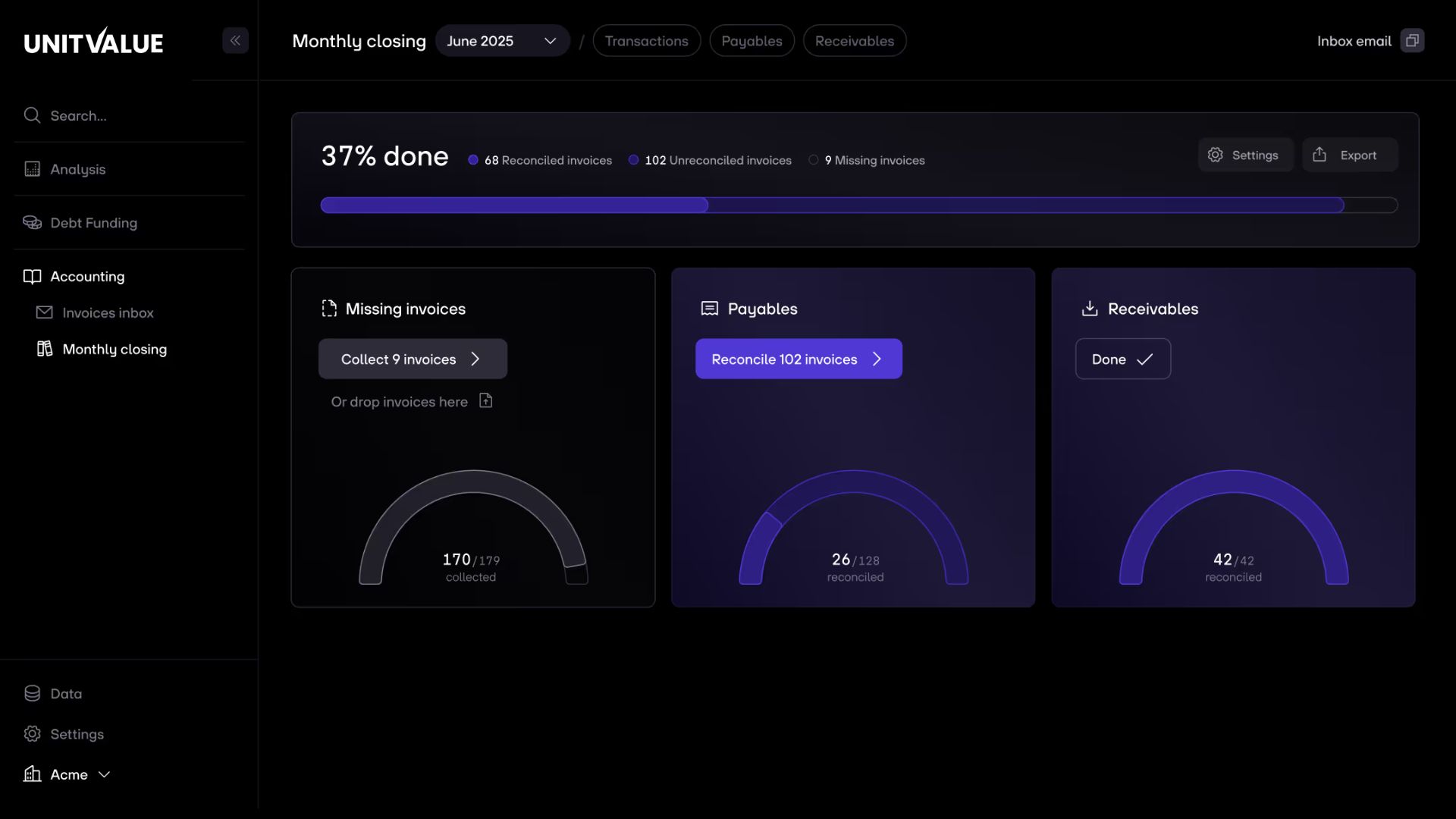
Task: Click the Done checkmark button in Receivables
Action: pyautogui.click(x=1122, y=359)
